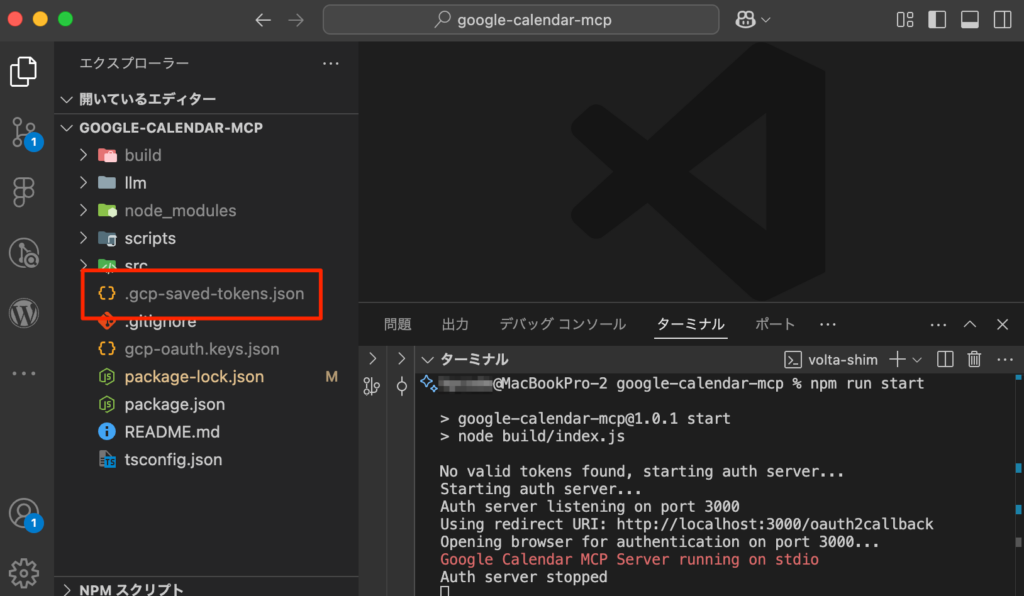Click the google-calendar-mcp search box

click(x=520, y=19)
